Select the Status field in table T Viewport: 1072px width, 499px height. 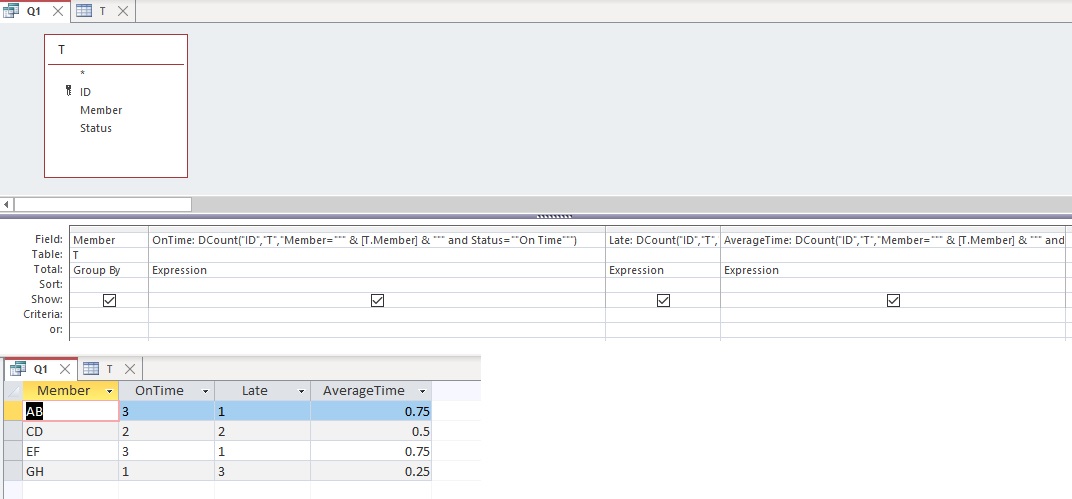pos(96,128)
